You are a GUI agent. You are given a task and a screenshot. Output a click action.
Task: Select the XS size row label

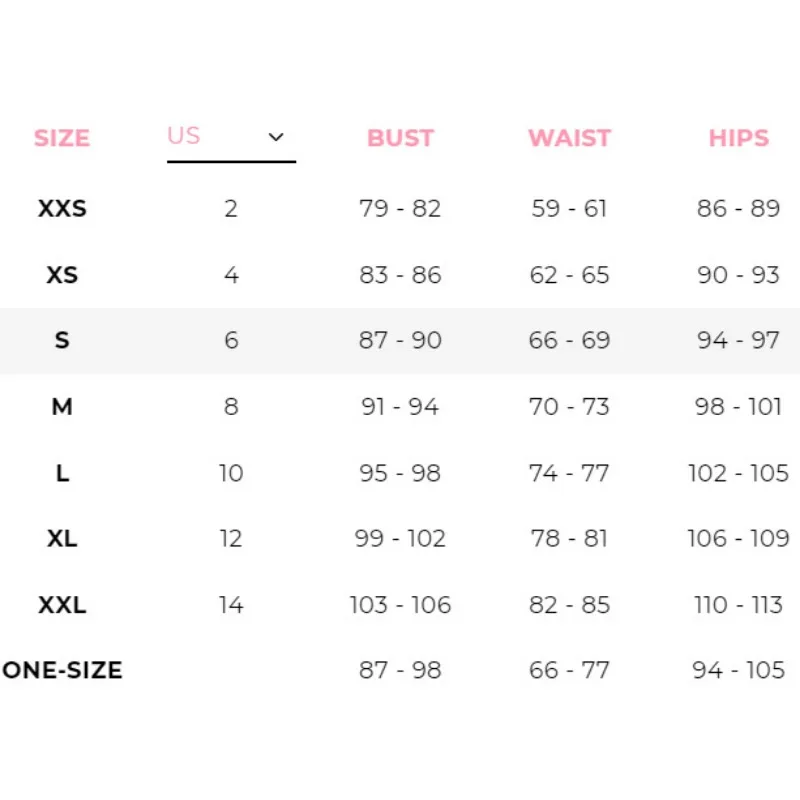[x=62, y=274]
